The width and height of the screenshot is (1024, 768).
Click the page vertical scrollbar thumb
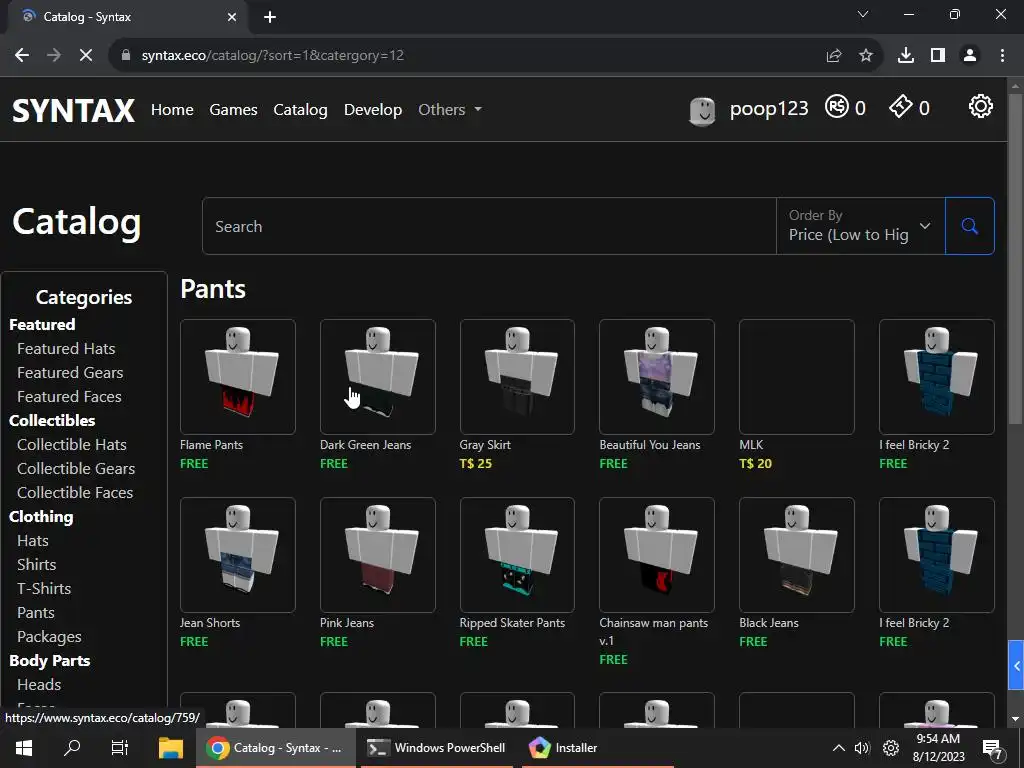coord(1015,260)
